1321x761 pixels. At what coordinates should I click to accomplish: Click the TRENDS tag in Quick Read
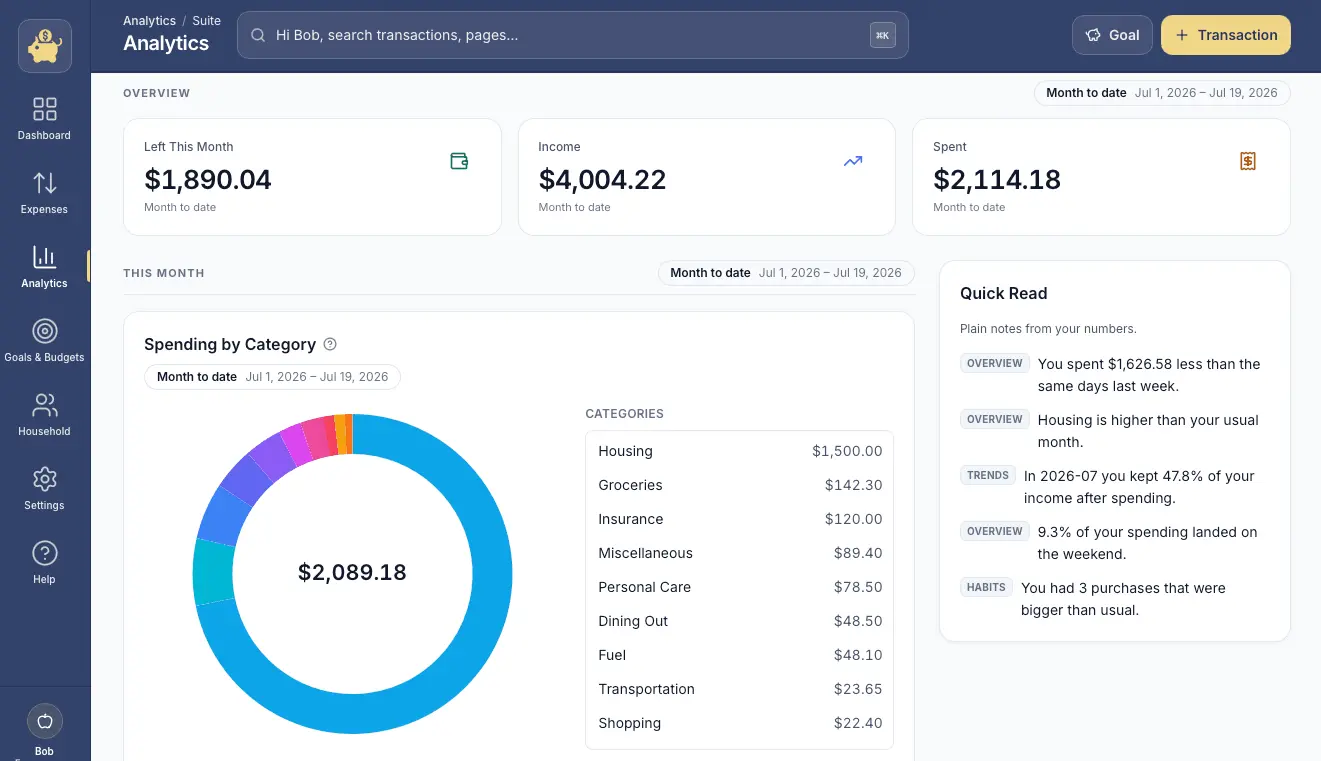click(x=988, y=476)
